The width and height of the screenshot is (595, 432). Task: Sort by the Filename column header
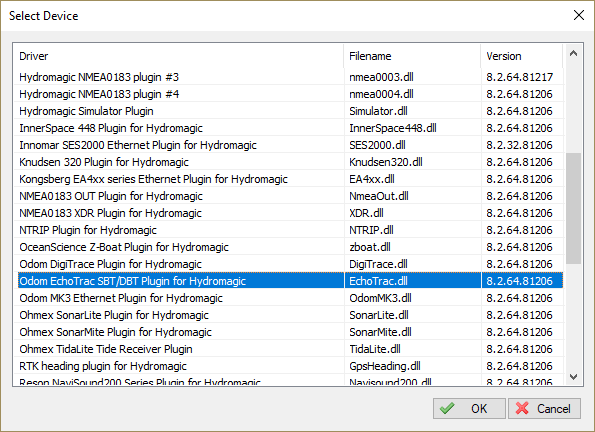tap(412, 56)
